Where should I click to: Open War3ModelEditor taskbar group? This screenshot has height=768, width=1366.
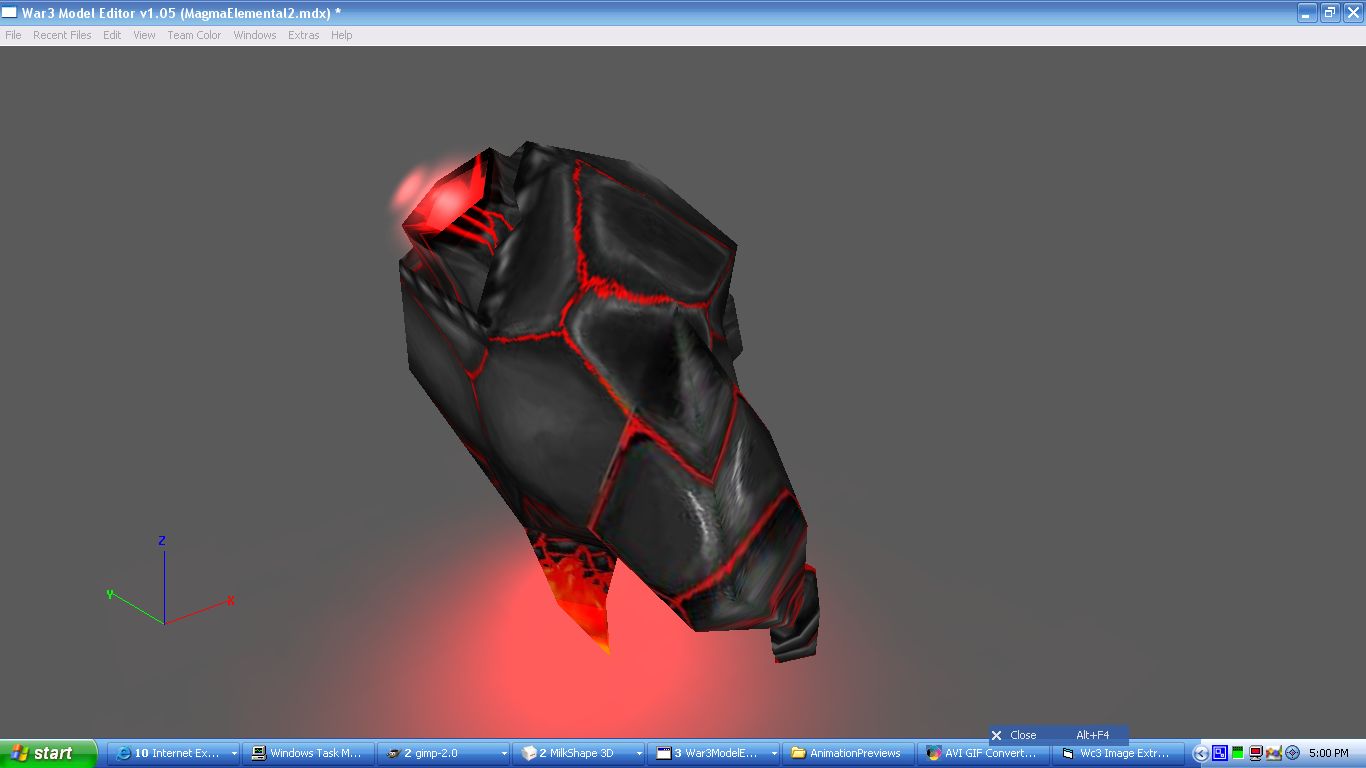(x=714, y=753)
